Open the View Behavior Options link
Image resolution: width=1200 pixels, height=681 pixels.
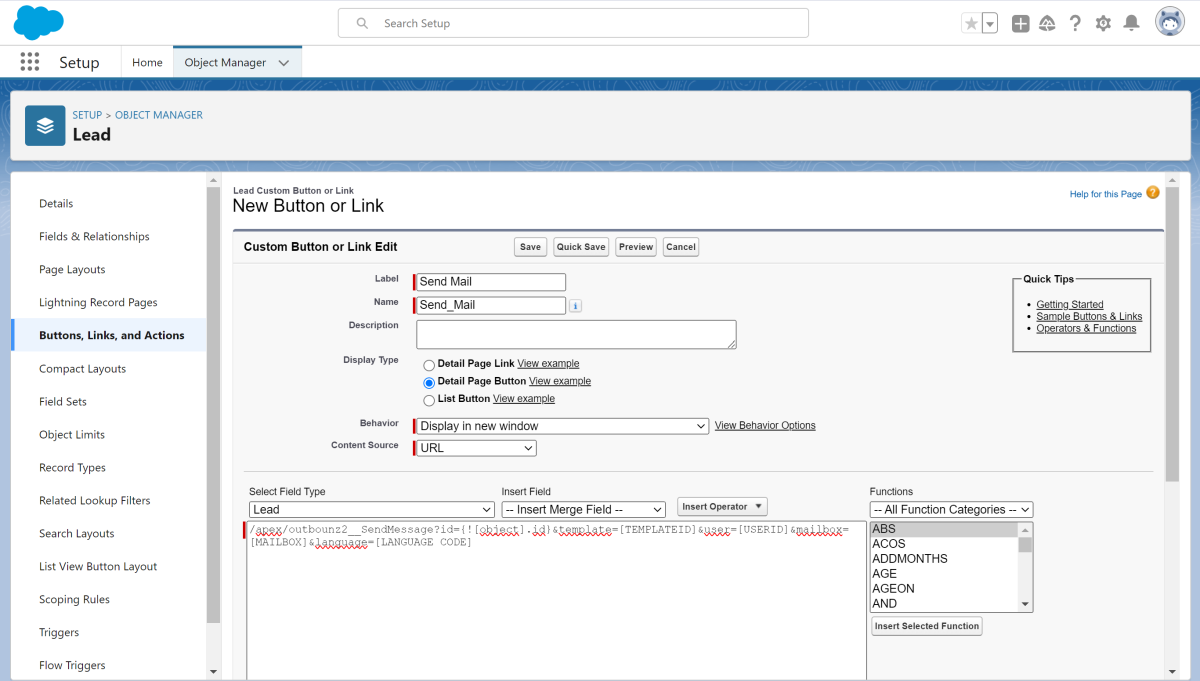point(765,426)
